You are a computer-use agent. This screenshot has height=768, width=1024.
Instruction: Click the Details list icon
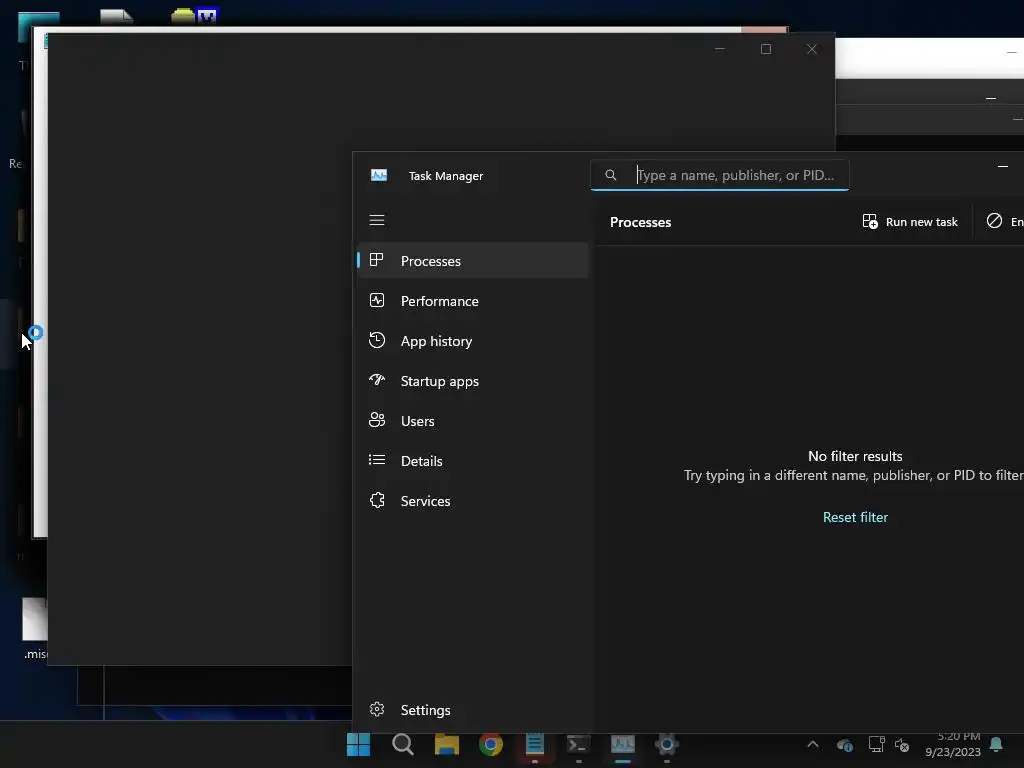377,460
